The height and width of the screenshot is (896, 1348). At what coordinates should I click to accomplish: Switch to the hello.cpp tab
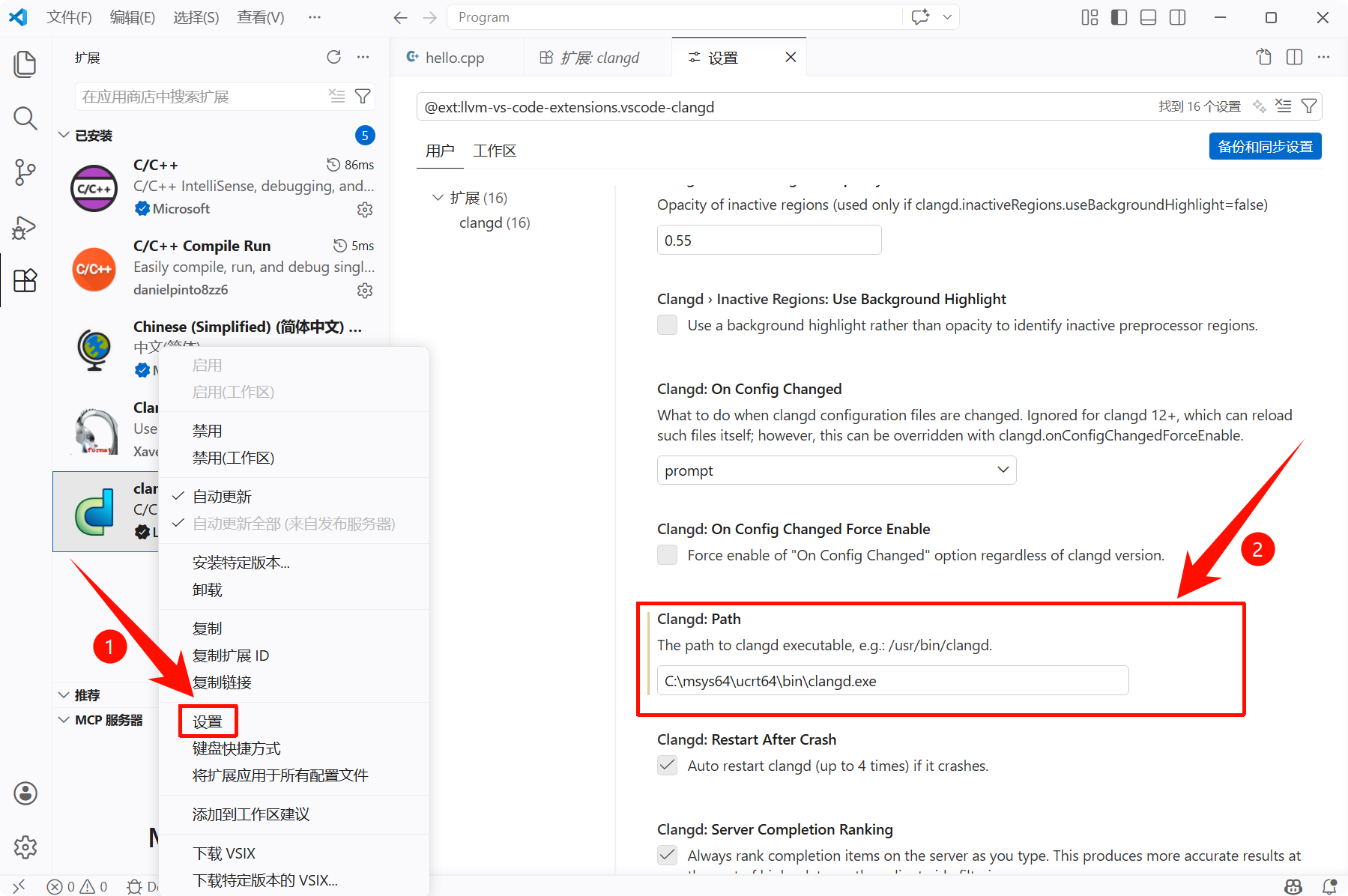click(x=455, y=58)
